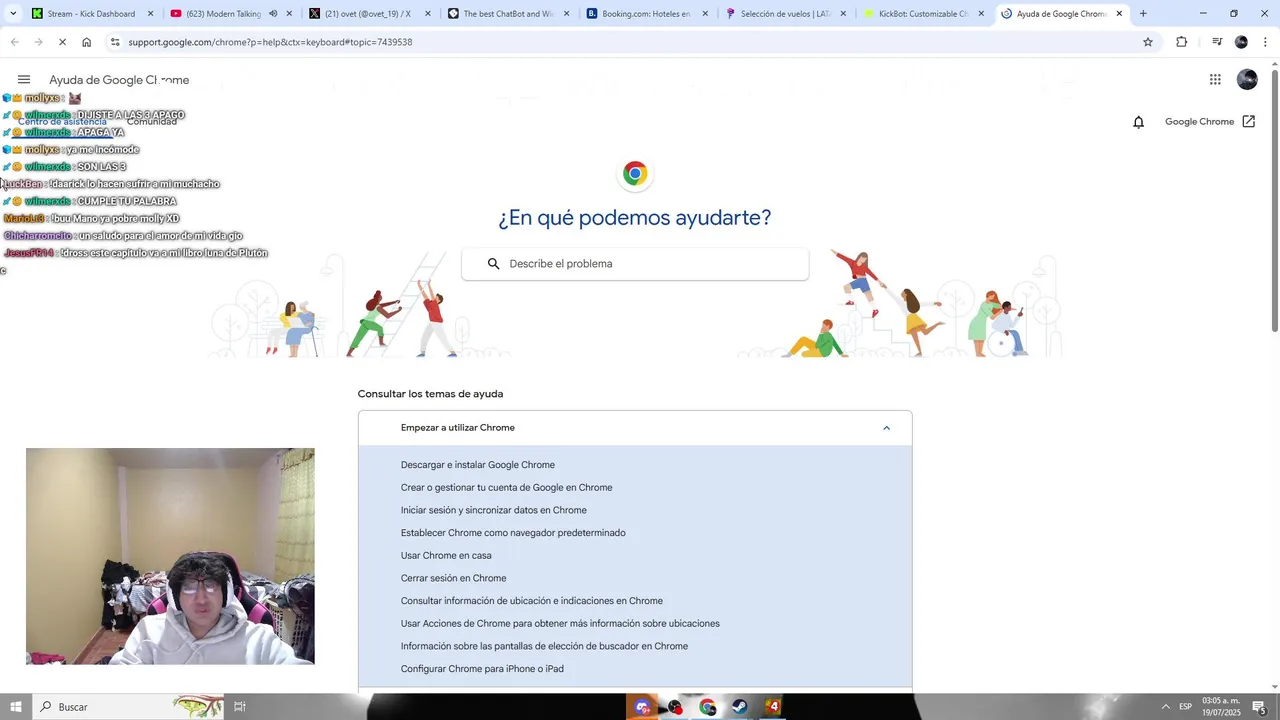
Task: Go forward in browser history
Action: [38, 42]
